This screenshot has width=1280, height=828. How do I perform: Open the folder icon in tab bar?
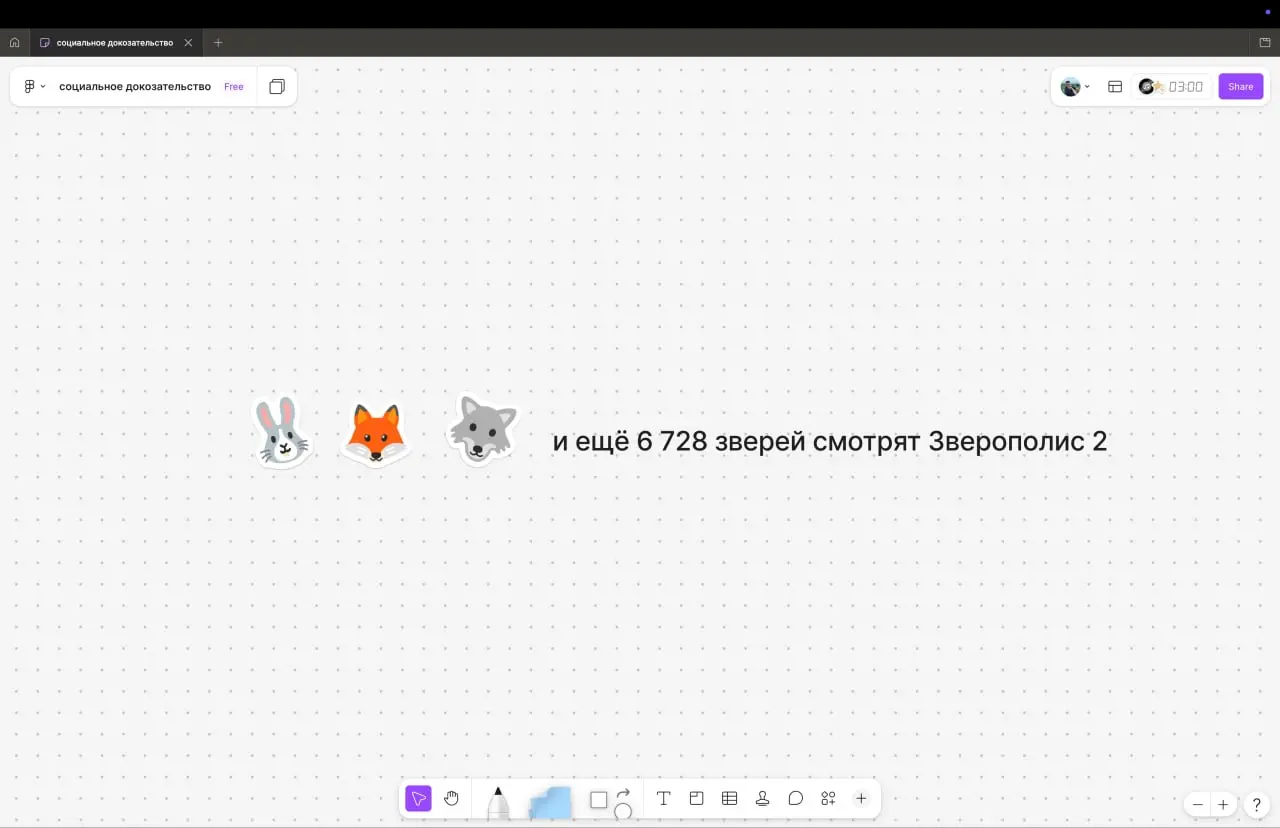(1265, 43)
